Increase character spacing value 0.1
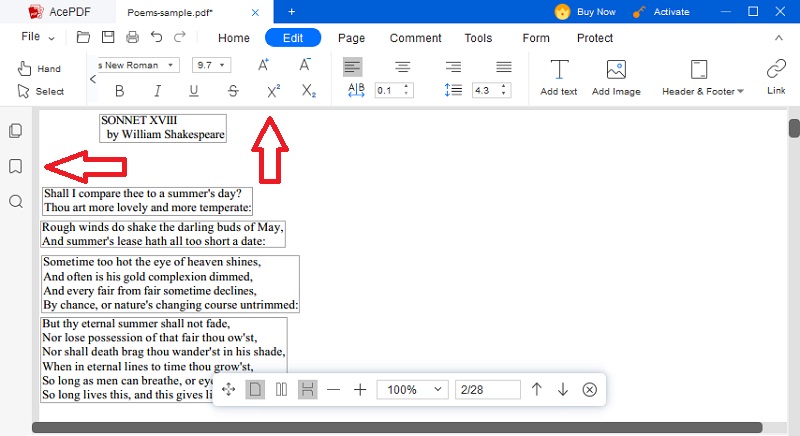Image resolution: width=800 pixels, height=436 pixels. pos(406,87)
